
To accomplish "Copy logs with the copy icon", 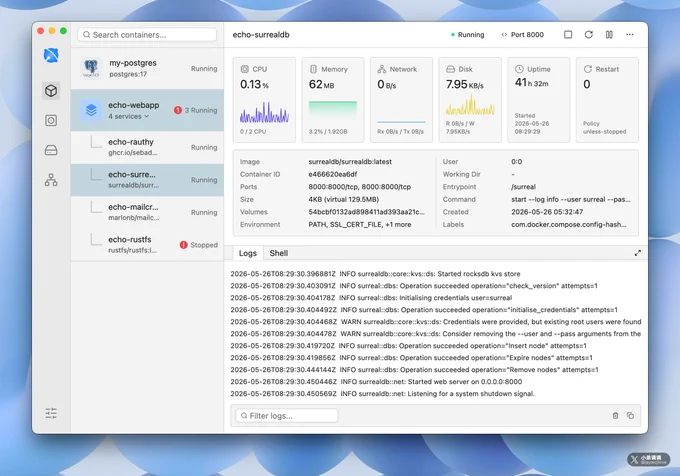I will [630, 416].
